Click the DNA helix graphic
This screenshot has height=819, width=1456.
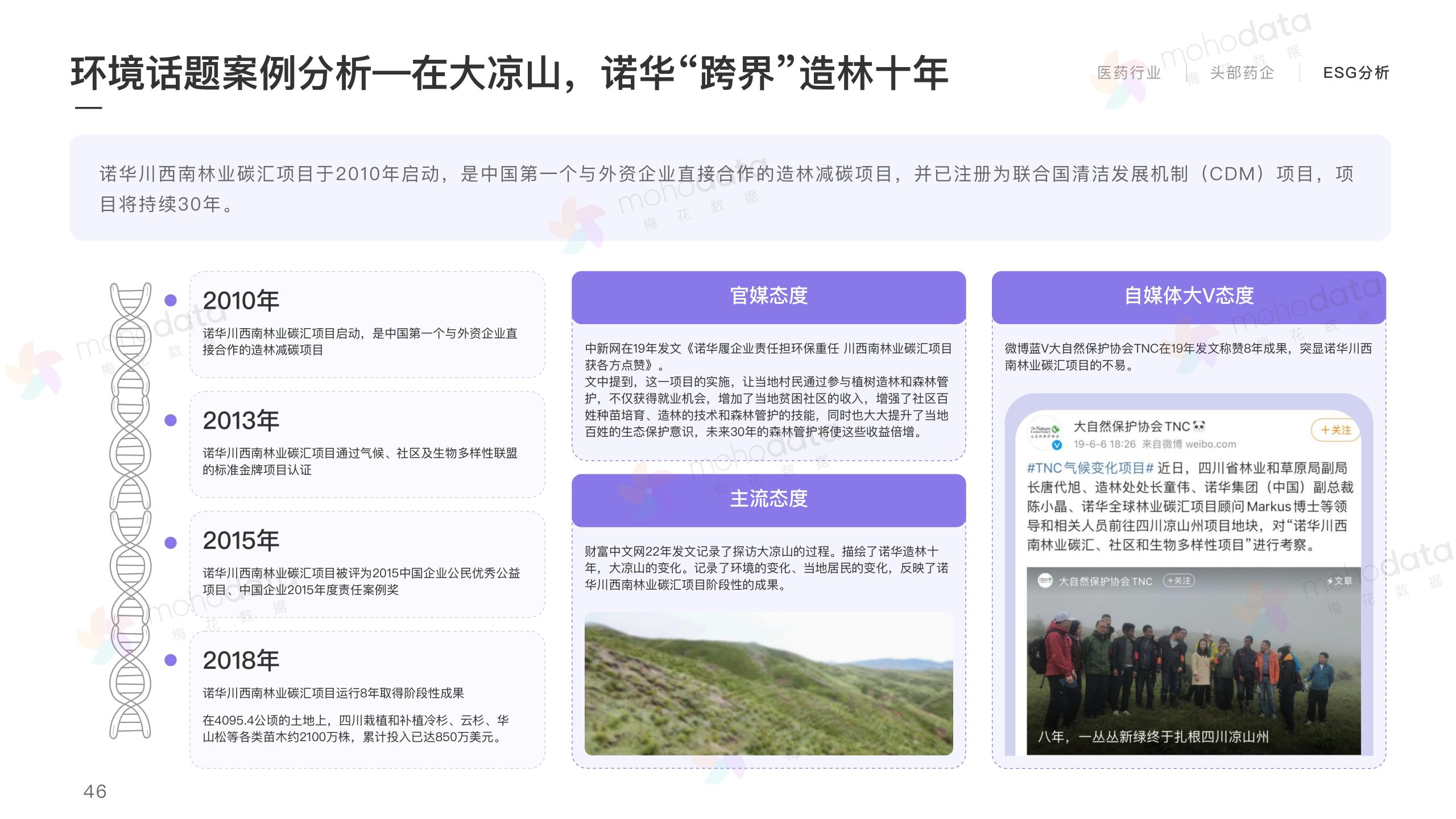(130, 510)
